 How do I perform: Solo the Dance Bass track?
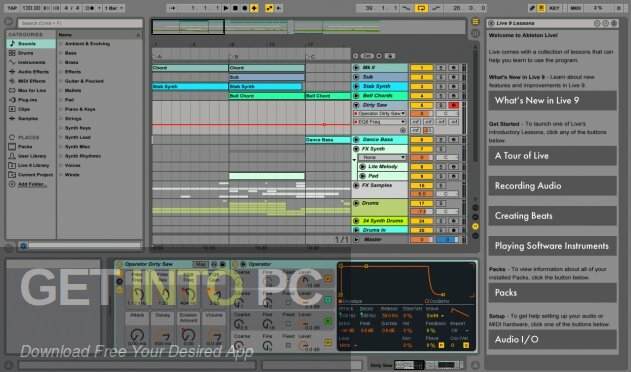[441, 139]
